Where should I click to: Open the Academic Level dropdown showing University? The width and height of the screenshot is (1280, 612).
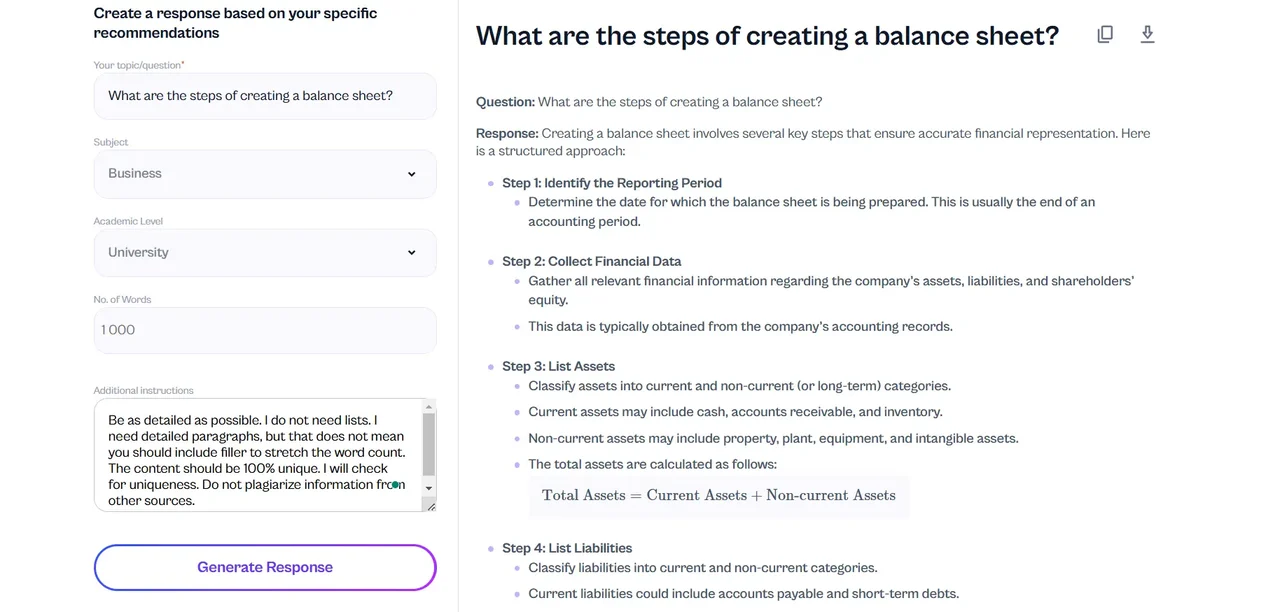[265, 253]
